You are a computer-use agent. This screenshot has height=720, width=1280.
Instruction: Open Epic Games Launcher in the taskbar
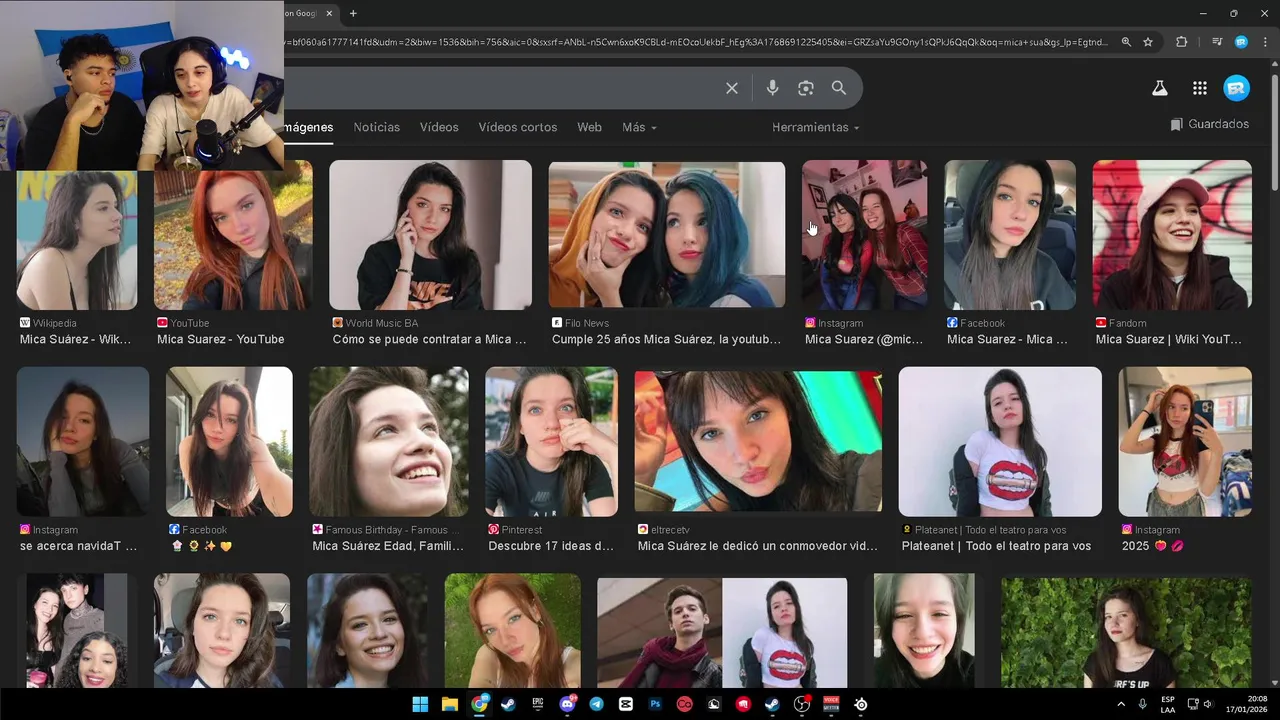tap(538, 704)
